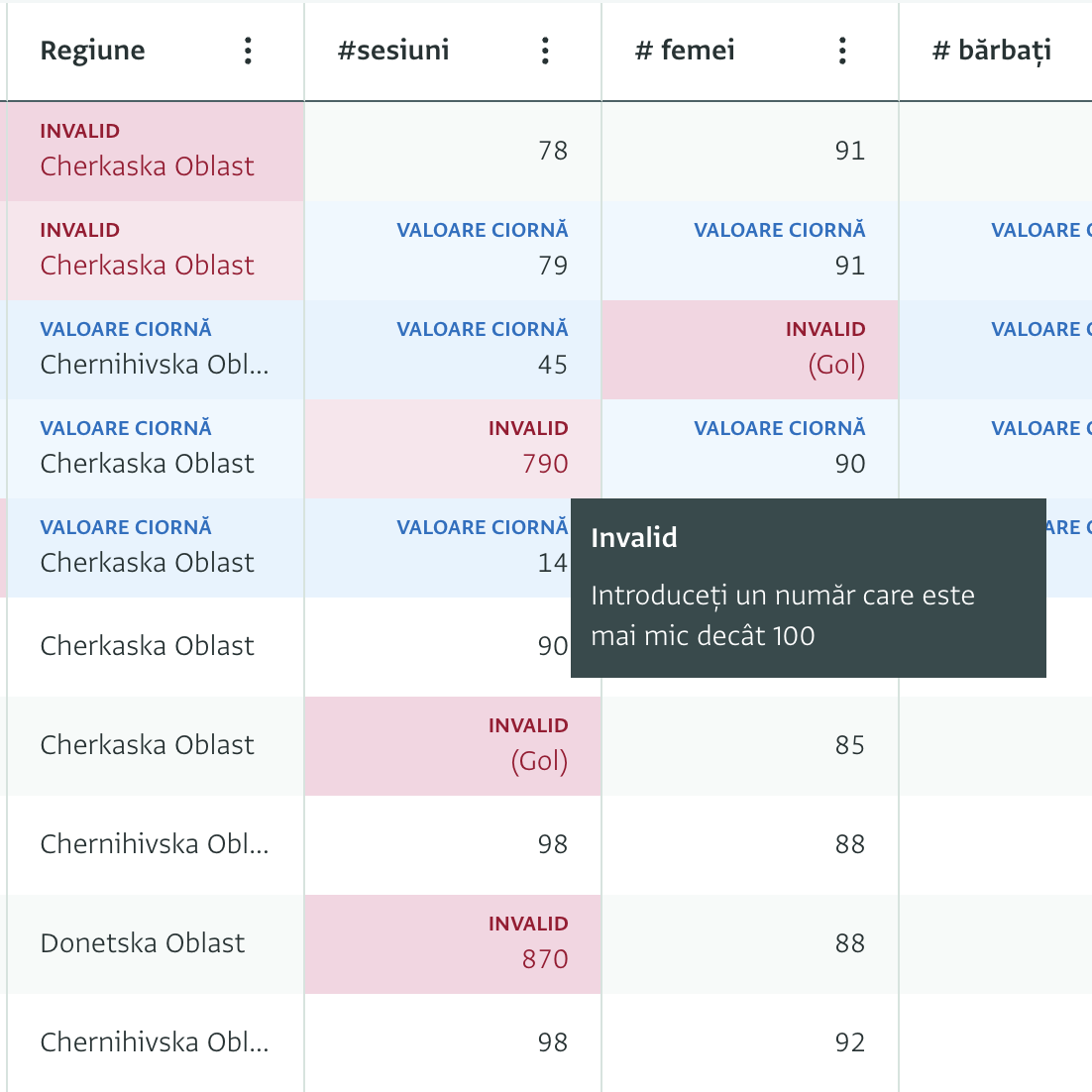Click the draft Chernihivska Oblast region cell
1092x1092 pixels.
pos(156,350)
